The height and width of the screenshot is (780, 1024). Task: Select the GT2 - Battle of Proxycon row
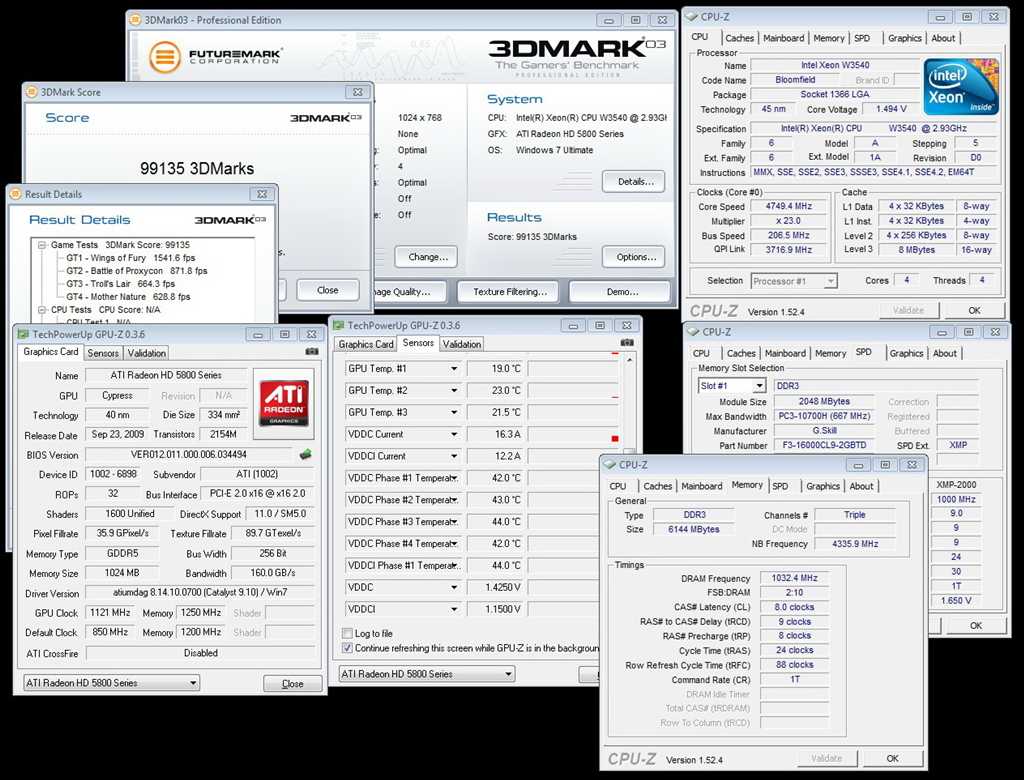136,270
